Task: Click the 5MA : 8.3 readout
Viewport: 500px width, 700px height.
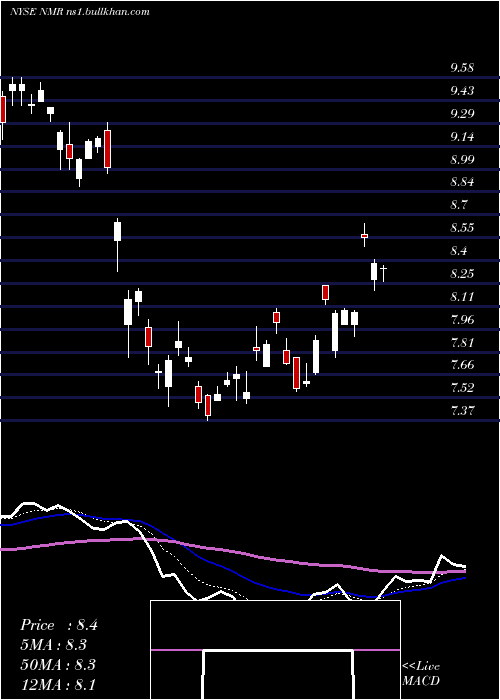Action: (54, 645)
